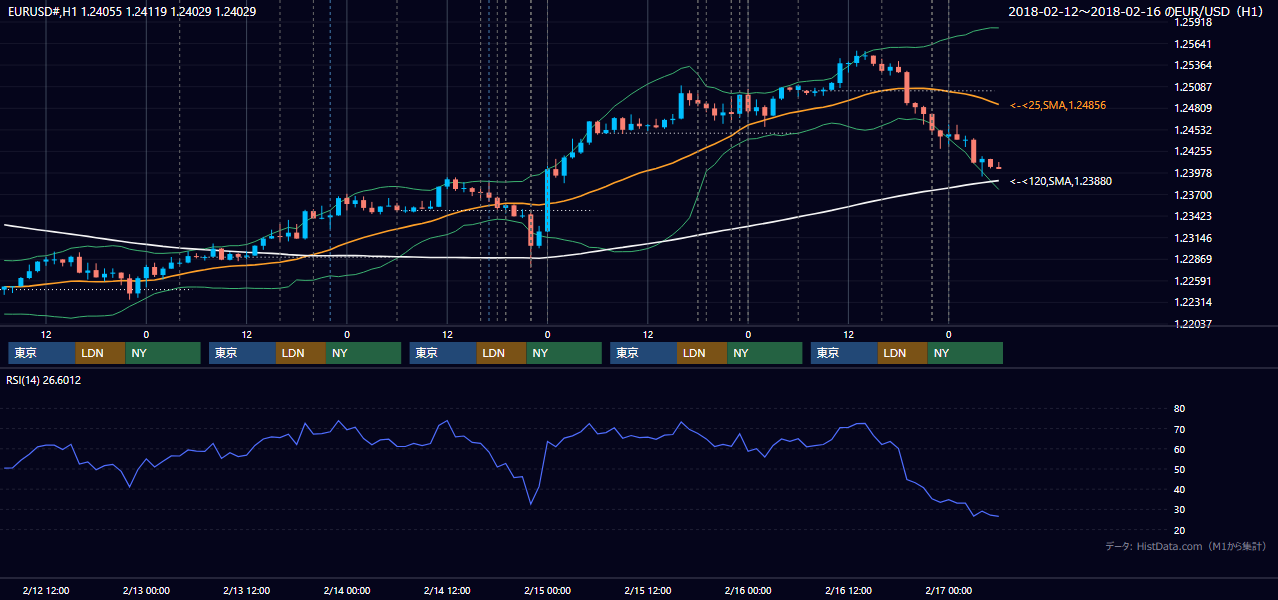Image resolution: width=1278 pixels, height=600 pixels.
Task: Click price axis label 1.25087
Action: pyautogui.click(x=1193, y=87)
